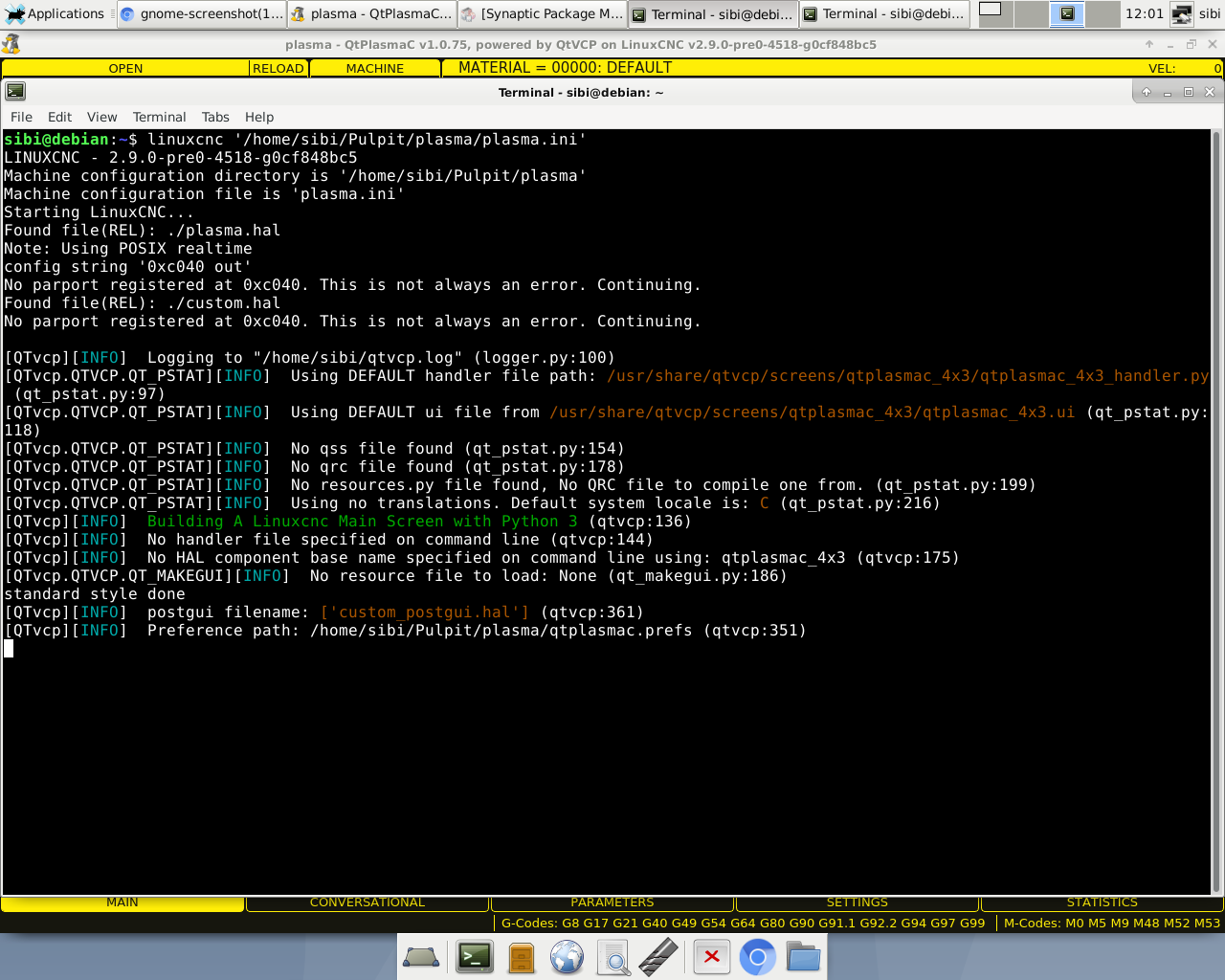
Task: Click the red X icon in dock
Action: pyautogui.click(x=711, y=957)
